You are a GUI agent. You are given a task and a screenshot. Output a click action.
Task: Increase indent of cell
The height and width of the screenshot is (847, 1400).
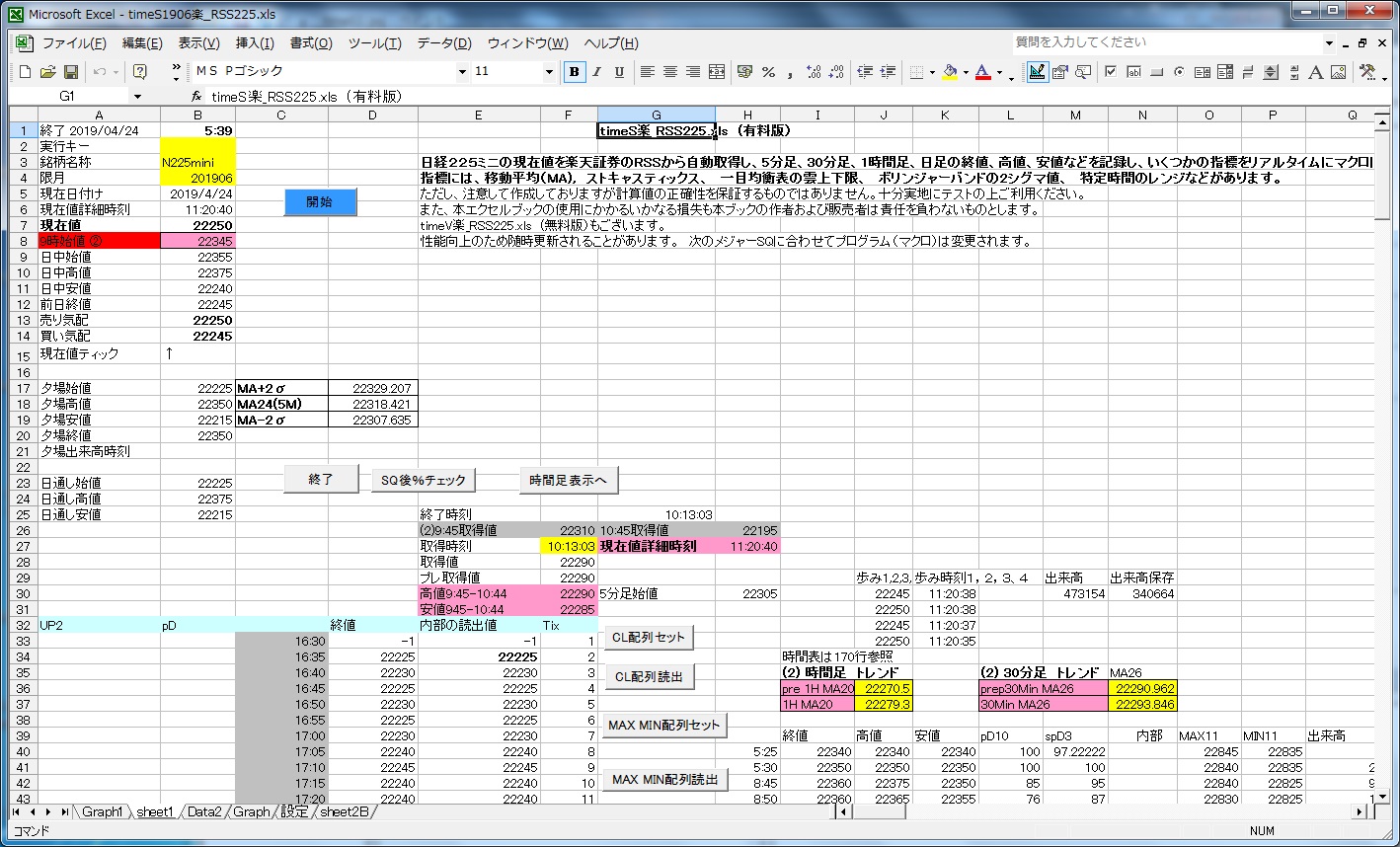[888, 71]
